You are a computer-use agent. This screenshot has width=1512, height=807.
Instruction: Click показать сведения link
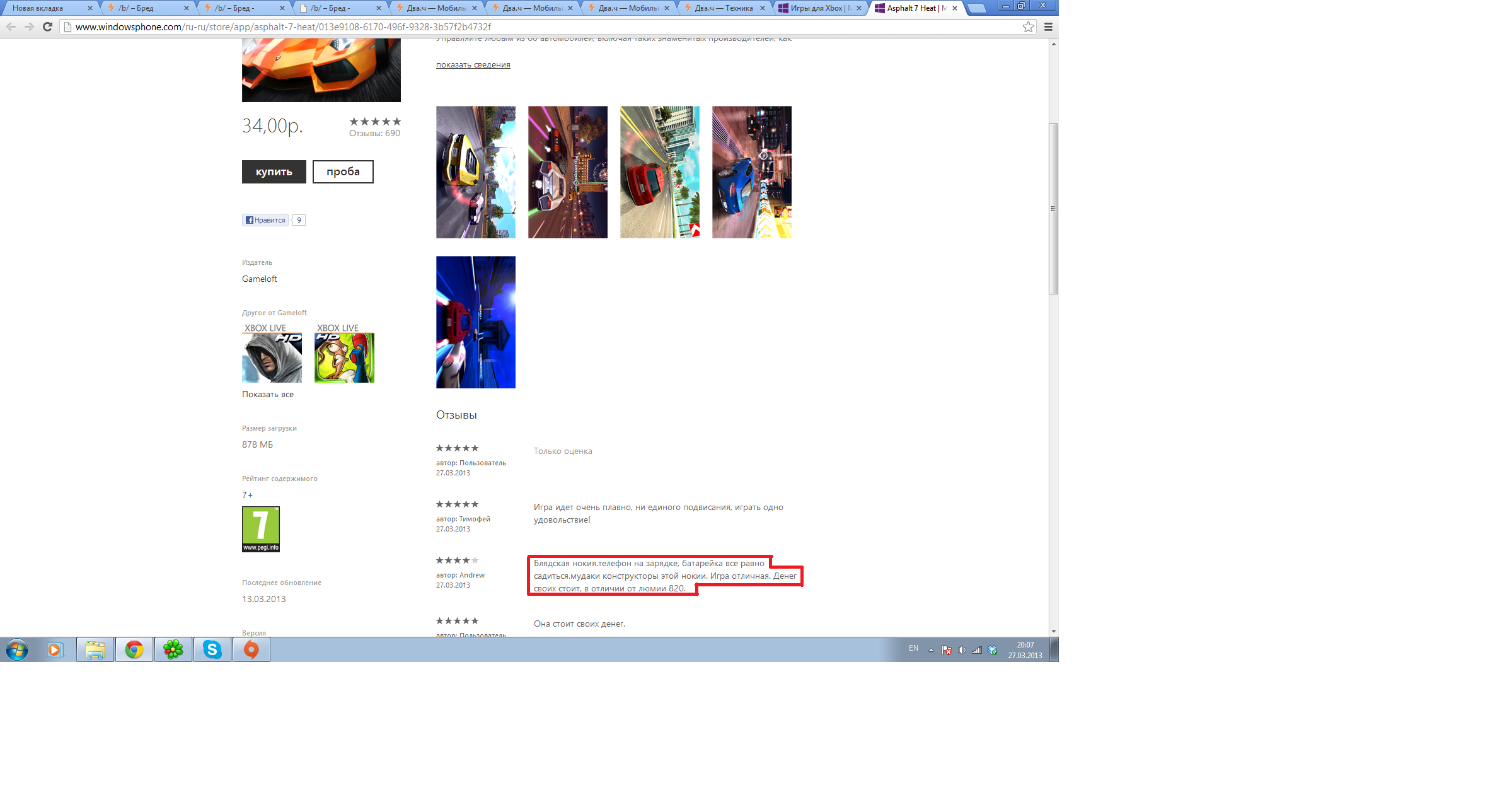pos(473,64)
